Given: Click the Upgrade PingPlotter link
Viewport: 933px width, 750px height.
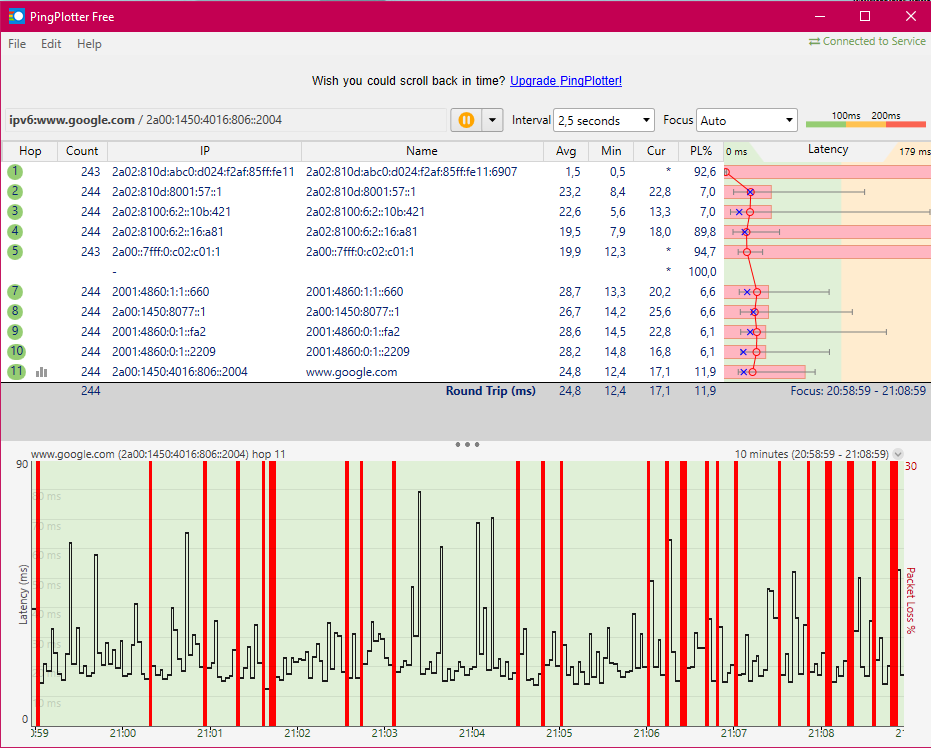Looking at the screenshot, I should [x=565, y=81].
